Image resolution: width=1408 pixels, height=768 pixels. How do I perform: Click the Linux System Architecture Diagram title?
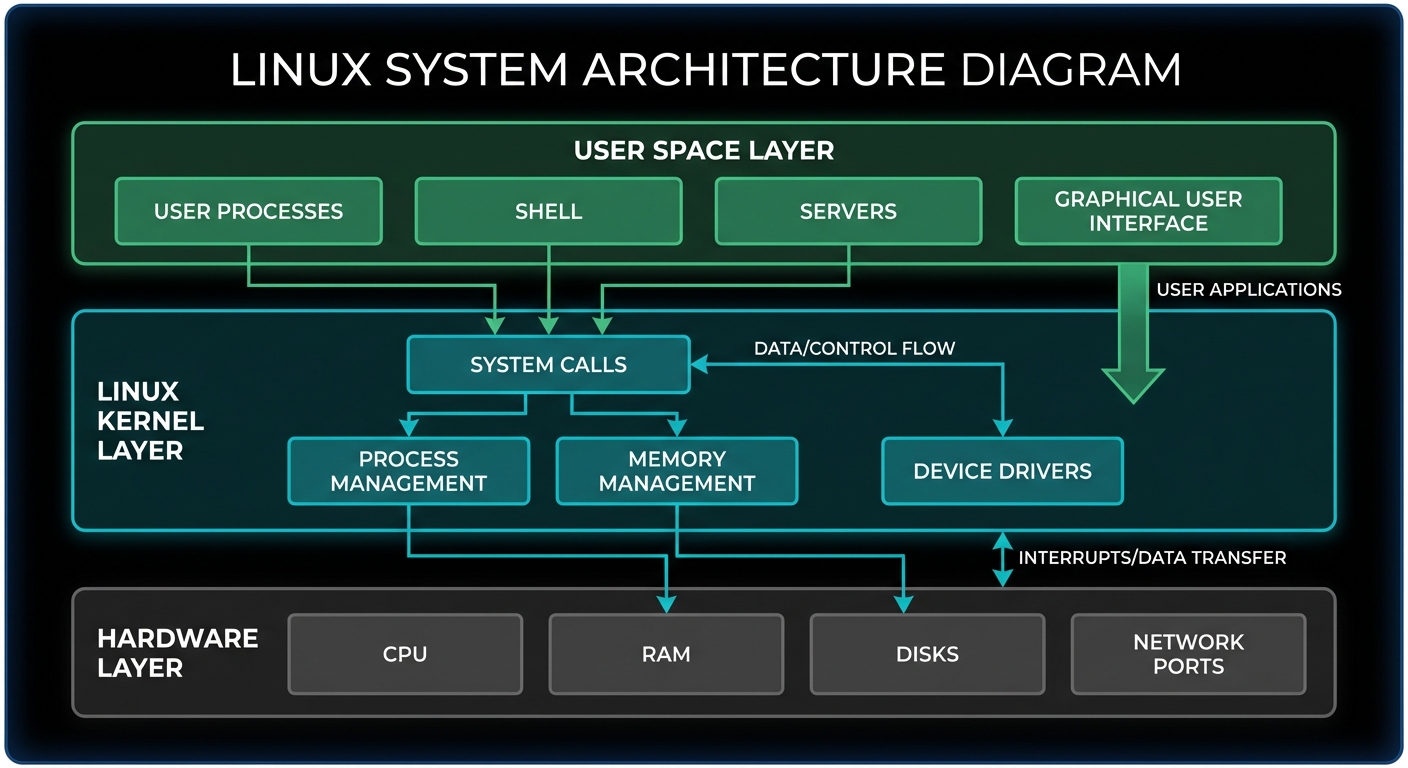pyautogui.click(x=705, y=70)
